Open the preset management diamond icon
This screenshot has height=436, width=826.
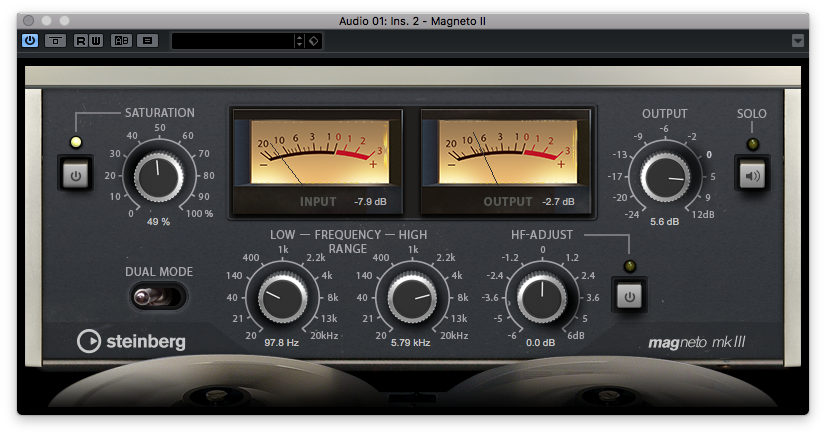pyautogui.click(x=313, y=41)
